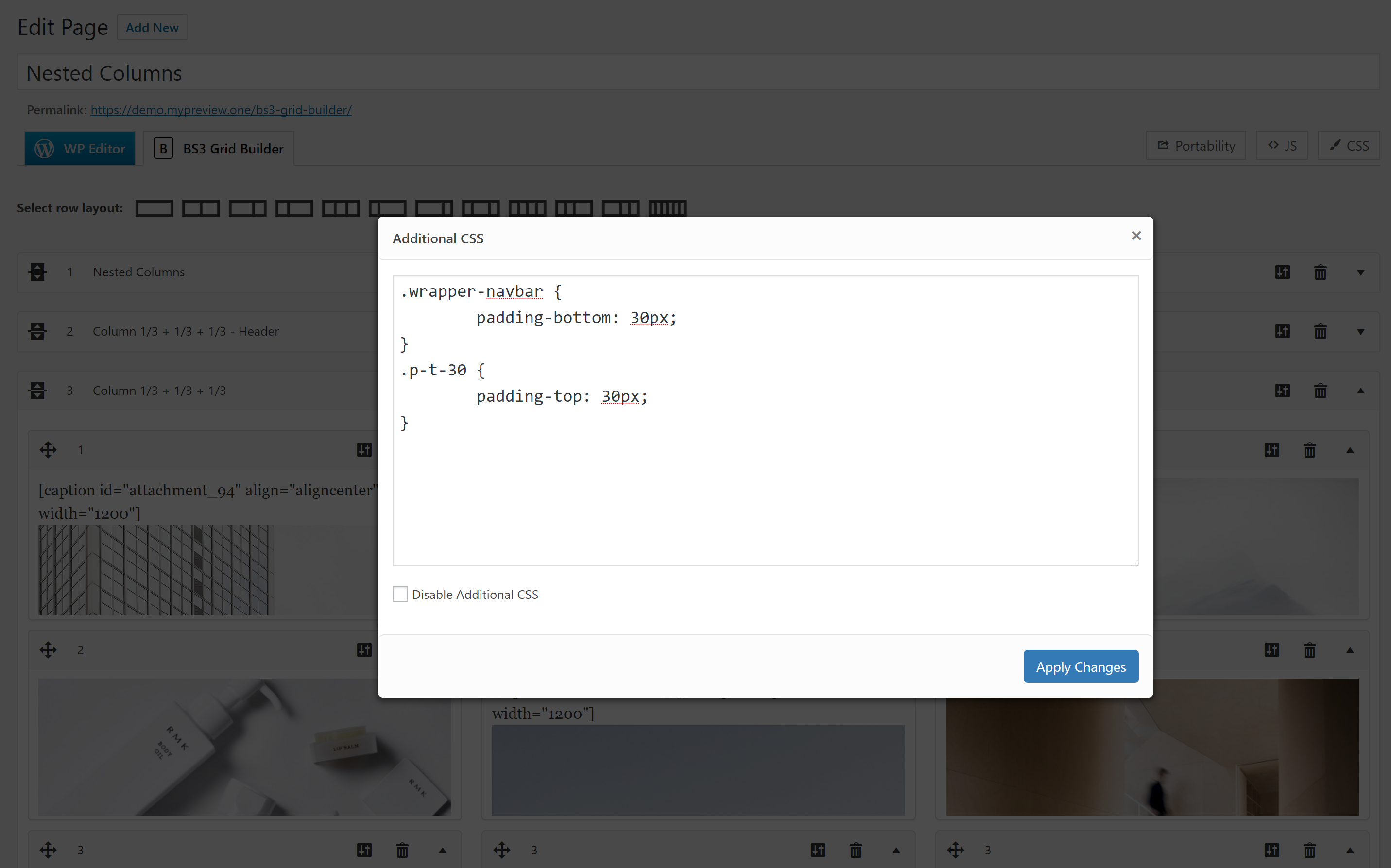Image resolution: width=1391 pixels, height=868 pixels.
Task: Select the three equal columns row layout
Action: click(341, 208)
